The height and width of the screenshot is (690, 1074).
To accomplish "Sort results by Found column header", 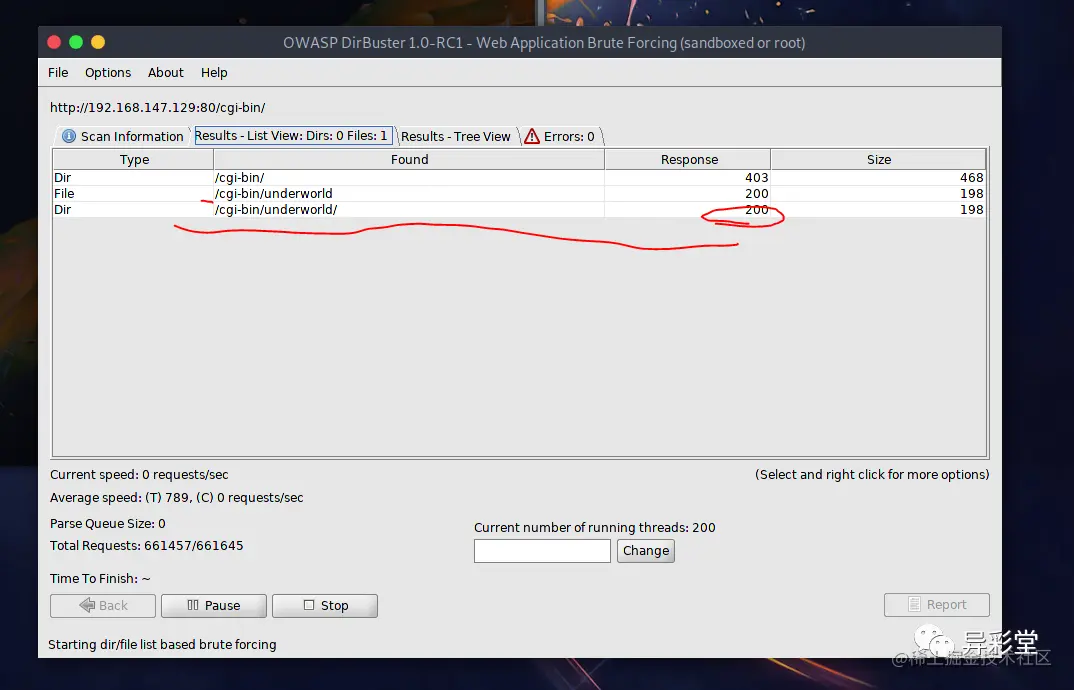I will (409, 160).
